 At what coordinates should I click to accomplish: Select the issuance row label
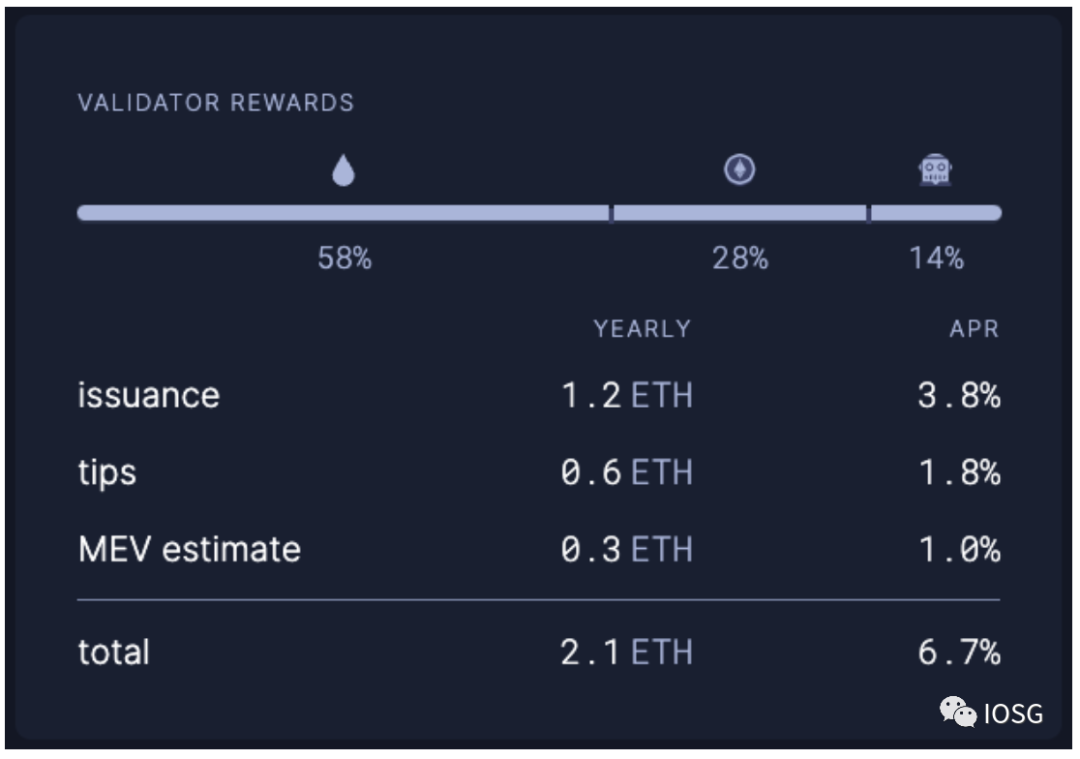(x=149, y=395)
